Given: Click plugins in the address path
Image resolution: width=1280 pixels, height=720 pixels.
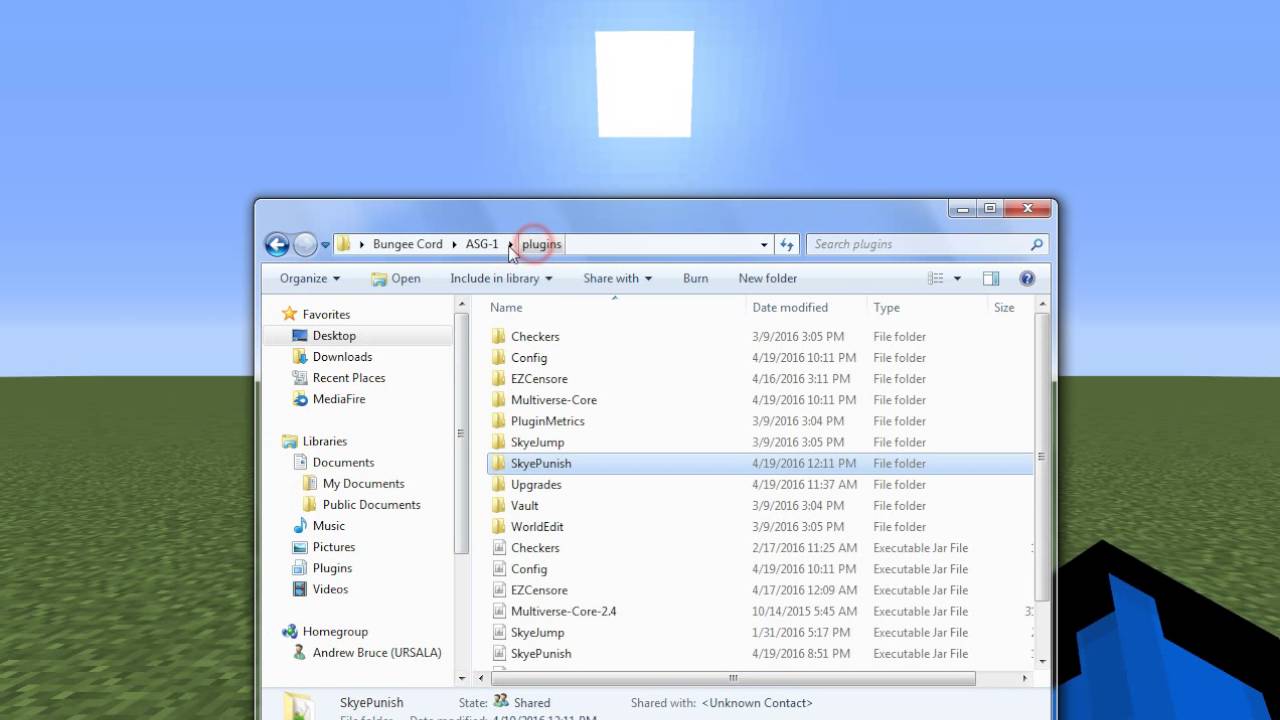Looking at the screenshot, I should (x=542, y=244).
